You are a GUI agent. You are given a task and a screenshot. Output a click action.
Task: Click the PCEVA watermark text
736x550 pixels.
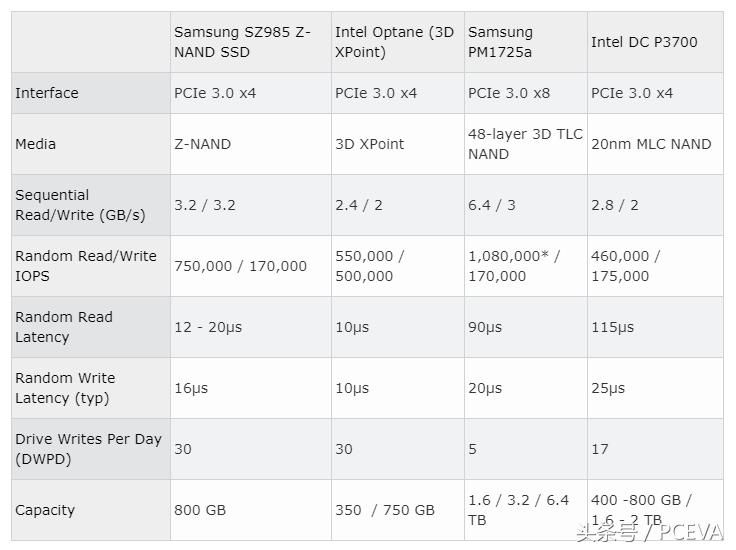pyautogui.click(x=688, y=533)
